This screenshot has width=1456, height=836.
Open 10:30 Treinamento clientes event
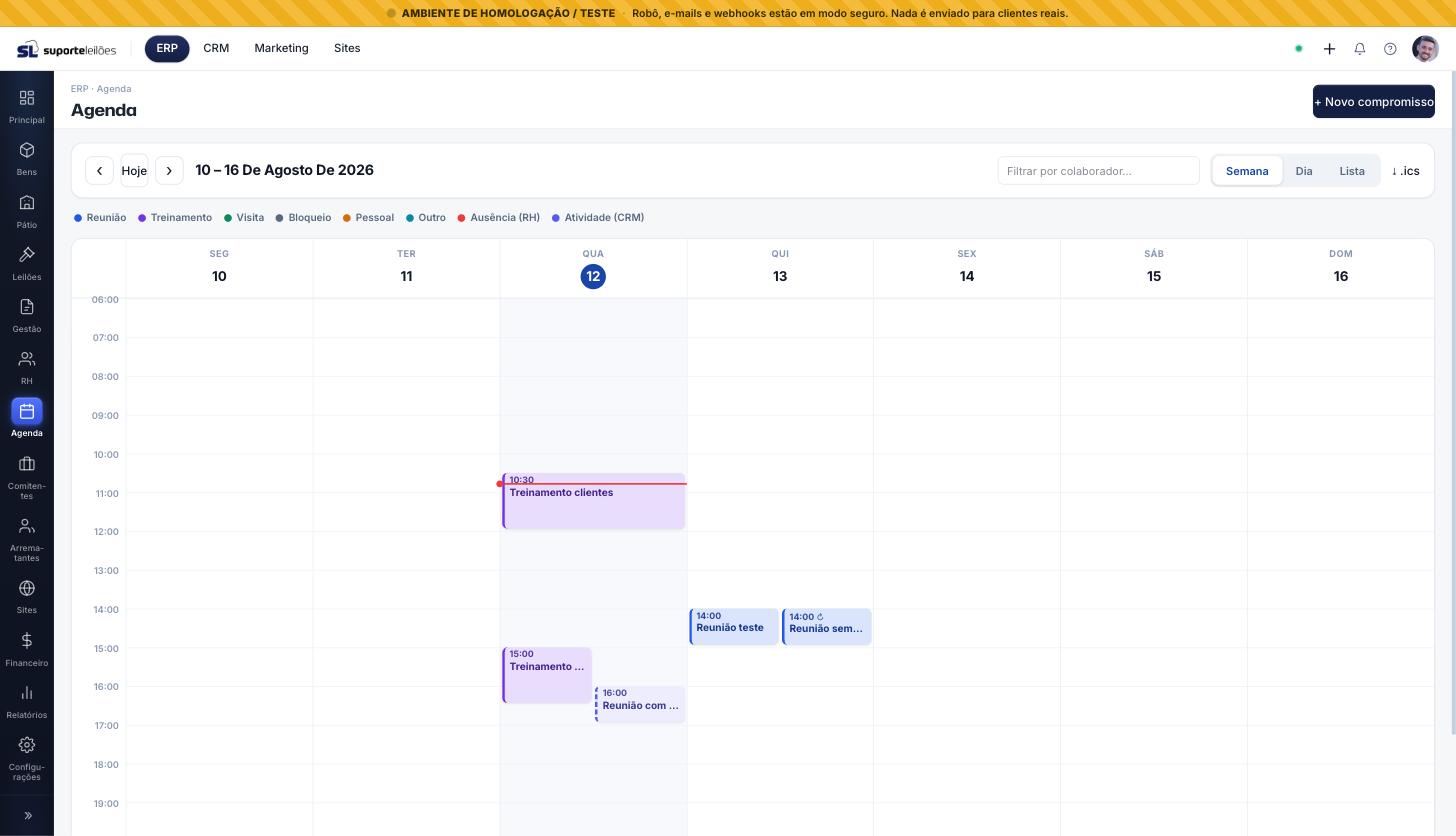coord(594,501)
